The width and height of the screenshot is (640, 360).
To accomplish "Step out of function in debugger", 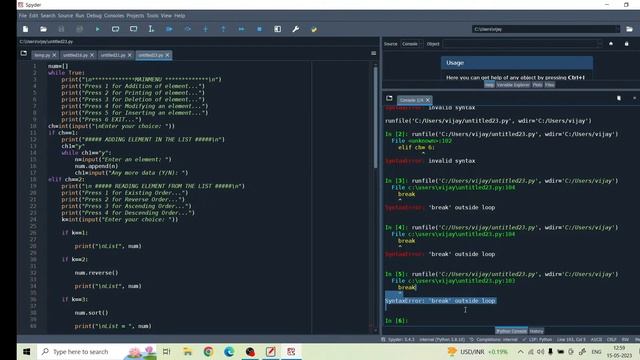I will 223,29.
